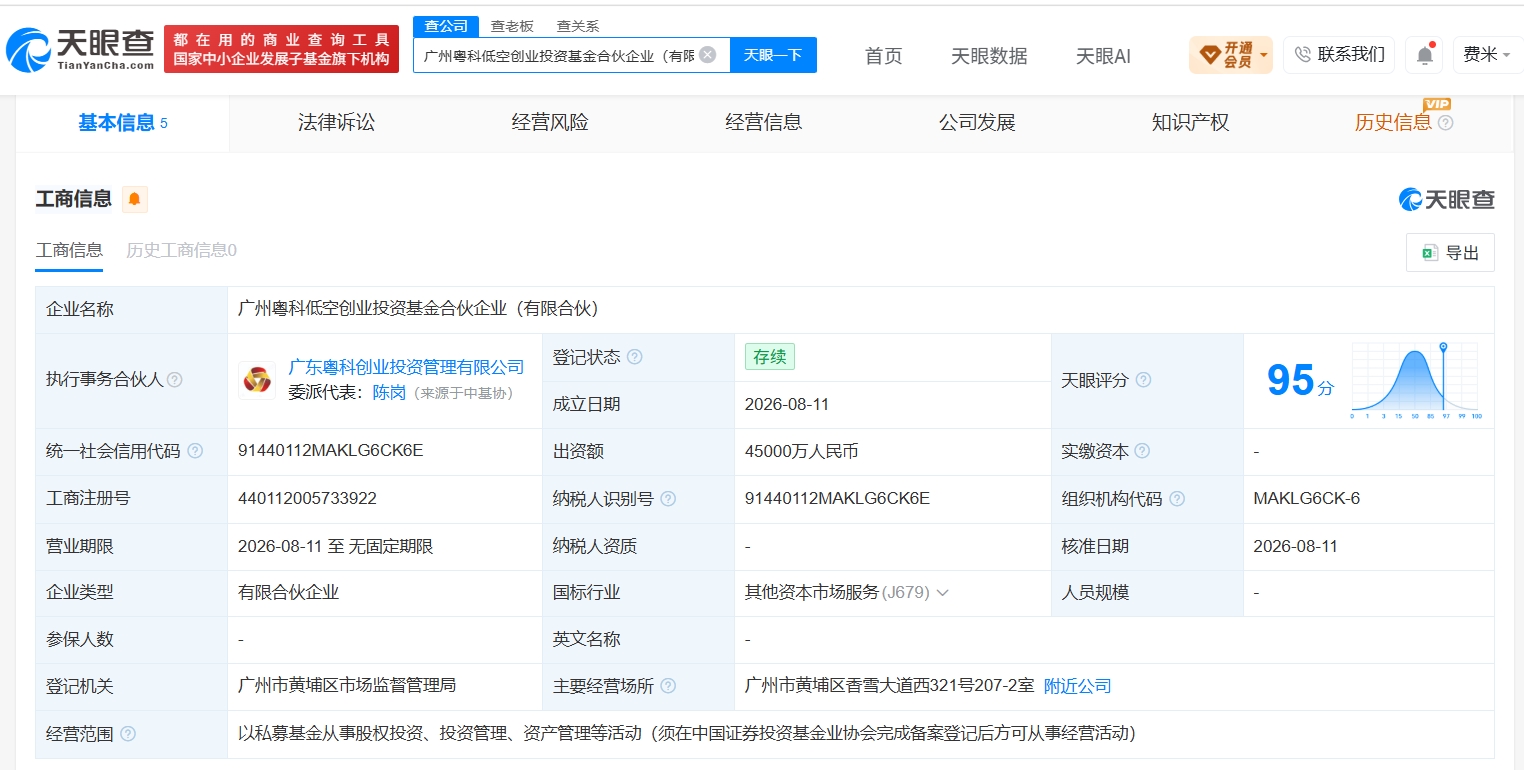Click the 附近公司 link
The height and width of the screenshot is (770, 1524).
[x=1078, y=686]
